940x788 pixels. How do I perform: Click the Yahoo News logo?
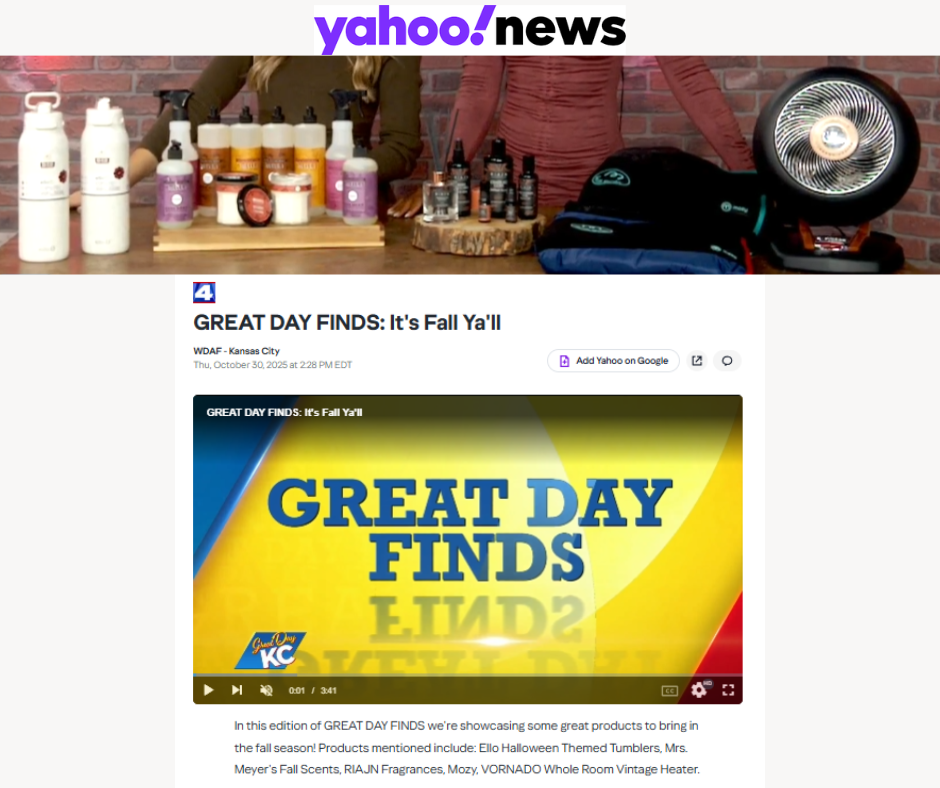coord(469,29)
